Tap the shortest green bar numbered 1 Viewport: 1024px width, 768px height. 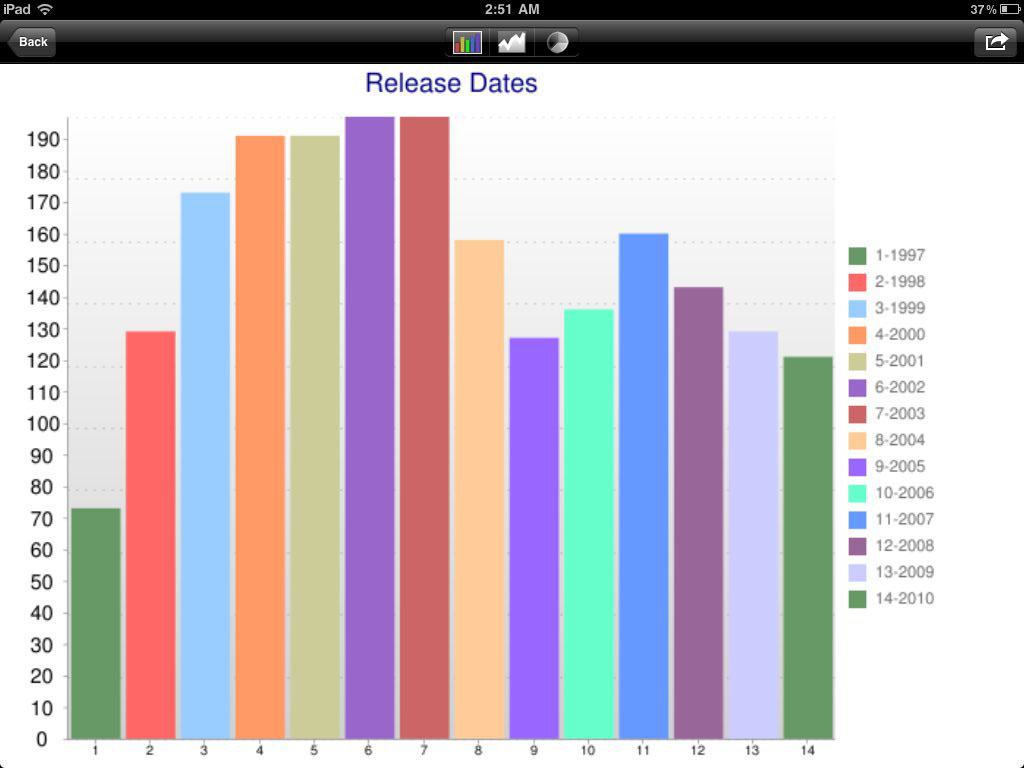coord(96,625)
